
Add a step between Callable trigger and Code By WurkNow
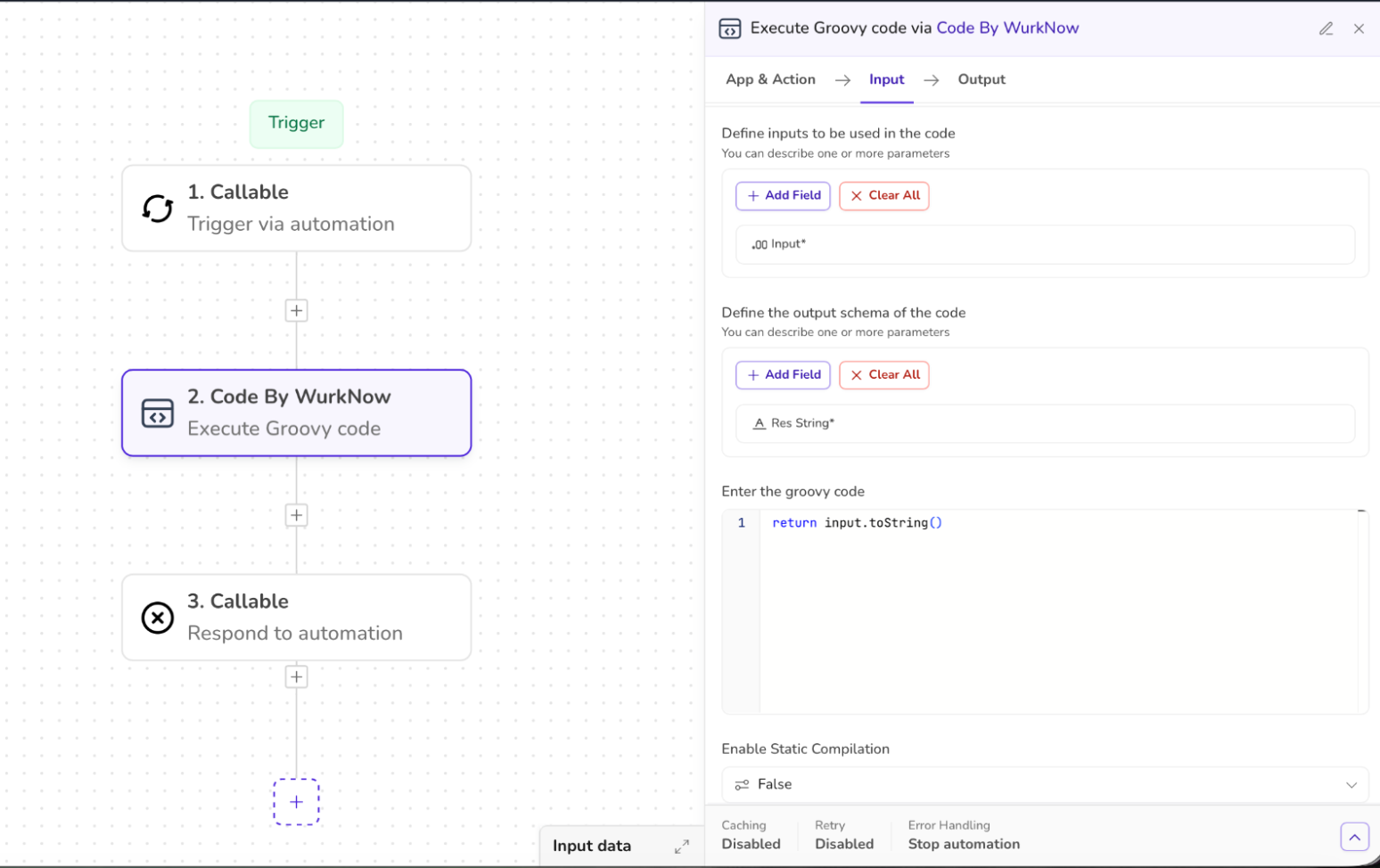(297, 311)
